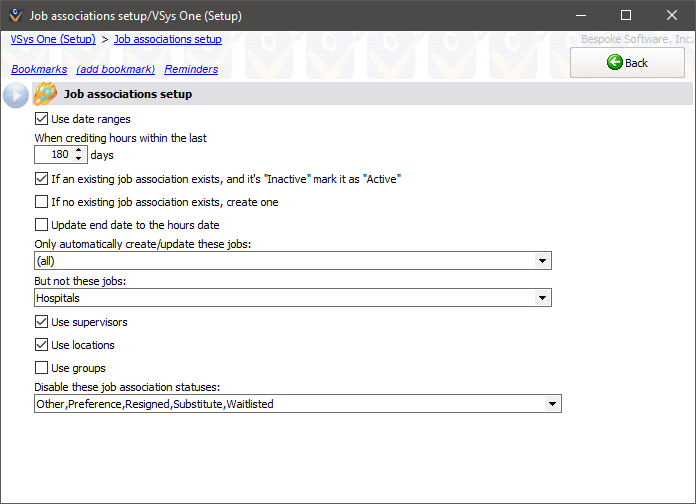This screenshot has height=504, width=696.
Task: Check Update end date to the hours date
Action: (42, 225)
